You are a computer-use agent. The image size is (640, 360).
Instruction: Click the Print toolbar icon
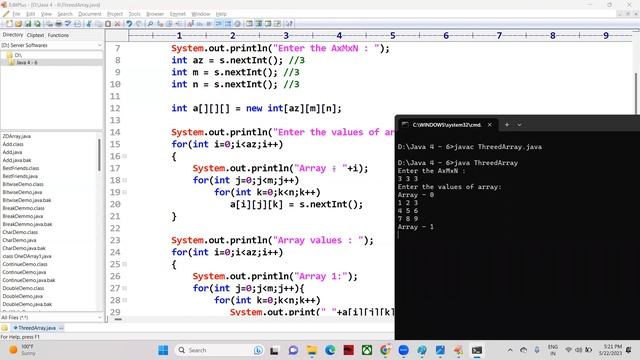58,24
